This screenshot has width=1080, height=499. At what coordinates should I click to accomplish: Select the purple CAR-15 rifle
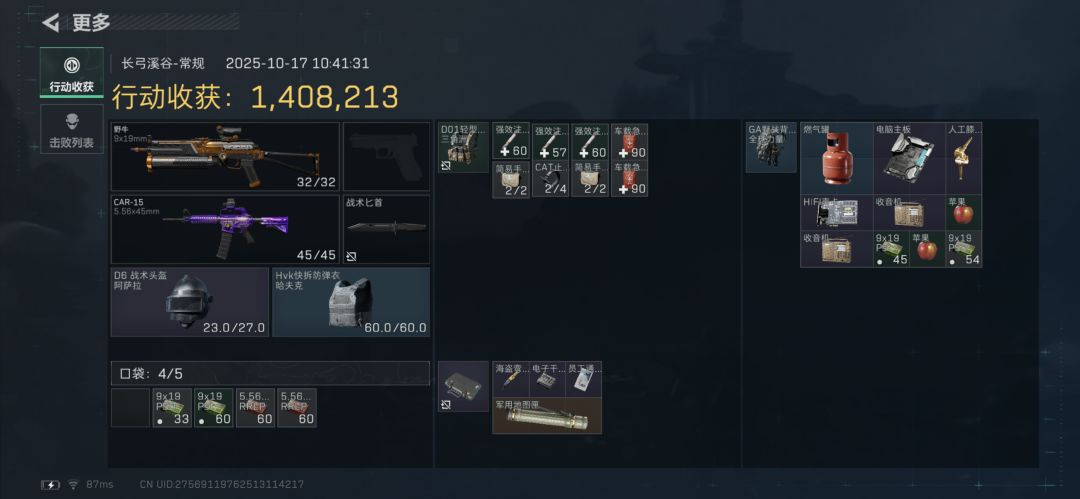tap(225, 230)
